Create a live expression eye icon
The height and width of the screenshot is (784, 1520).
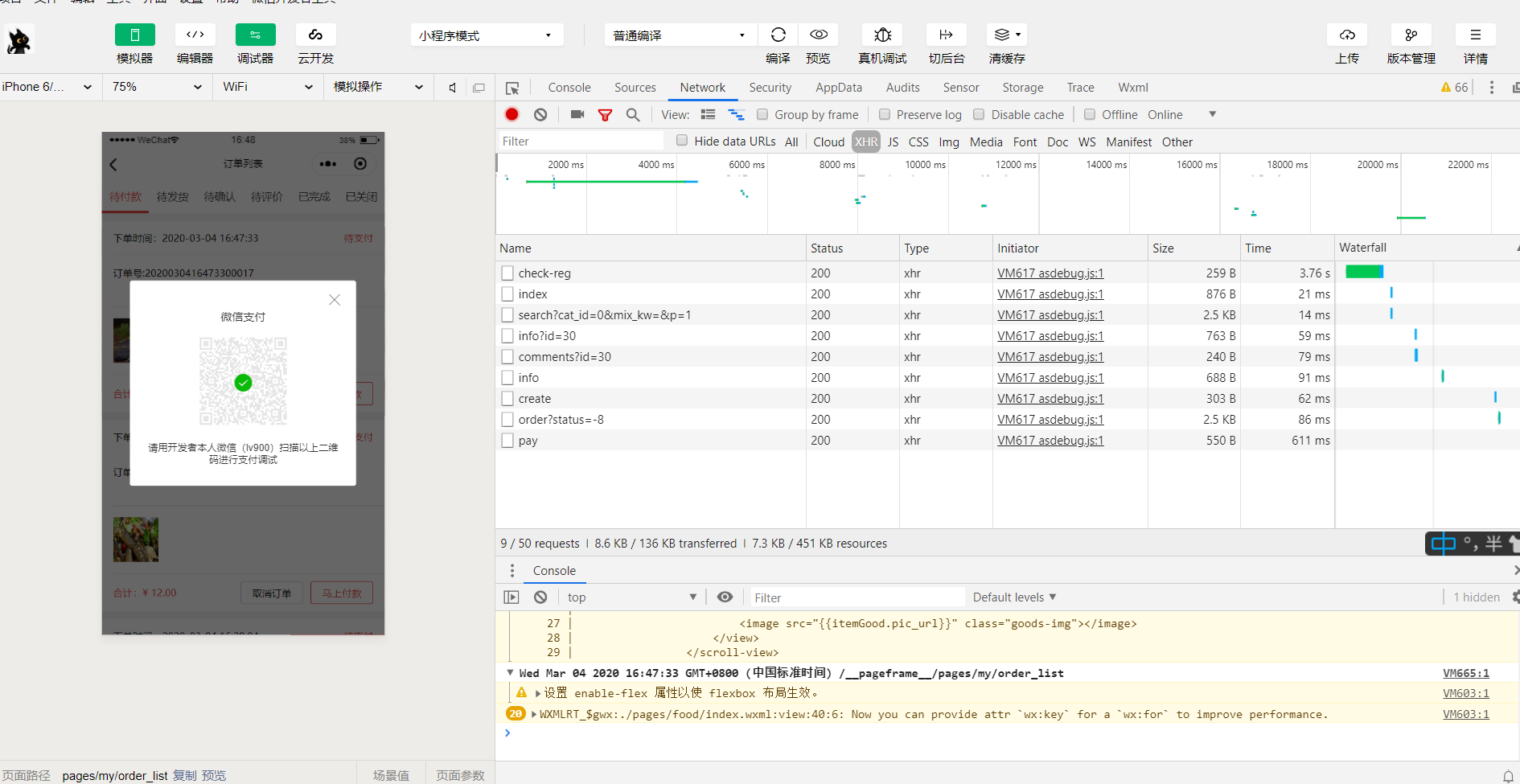coord(725,597)
